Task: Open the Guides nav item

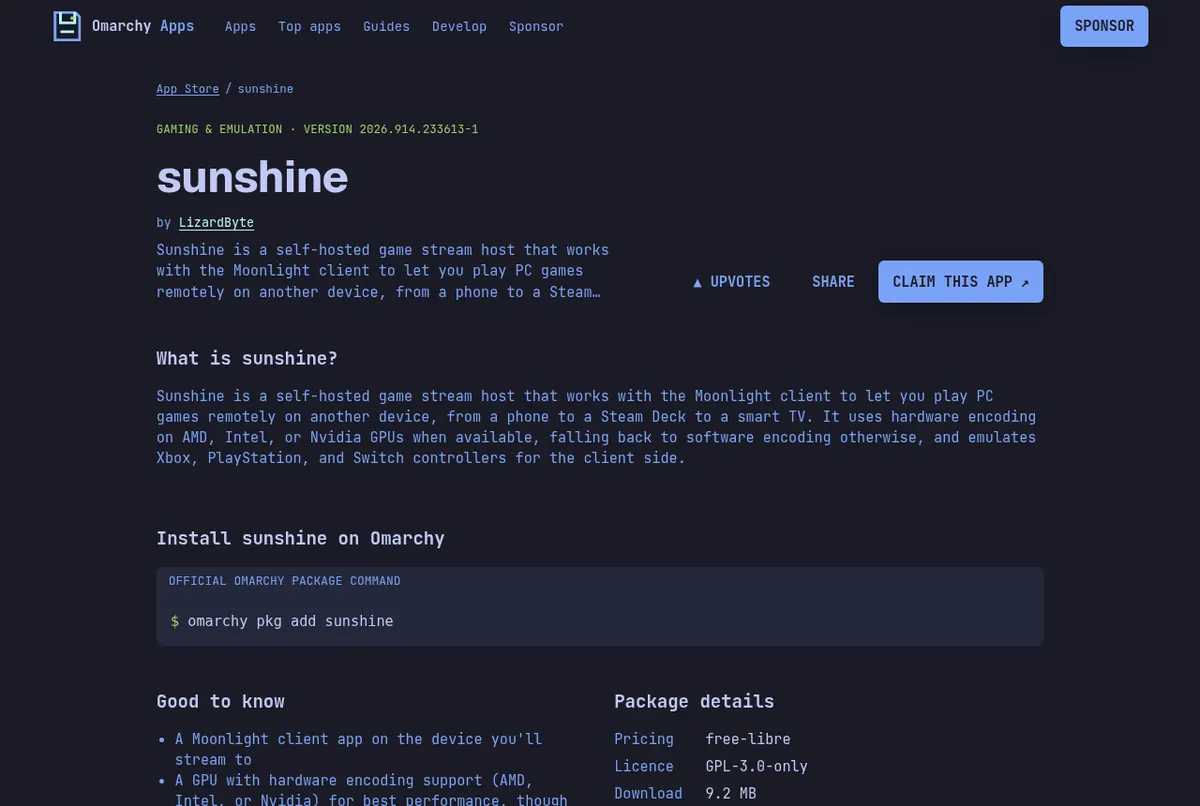Action: click(x=386, y=26)
